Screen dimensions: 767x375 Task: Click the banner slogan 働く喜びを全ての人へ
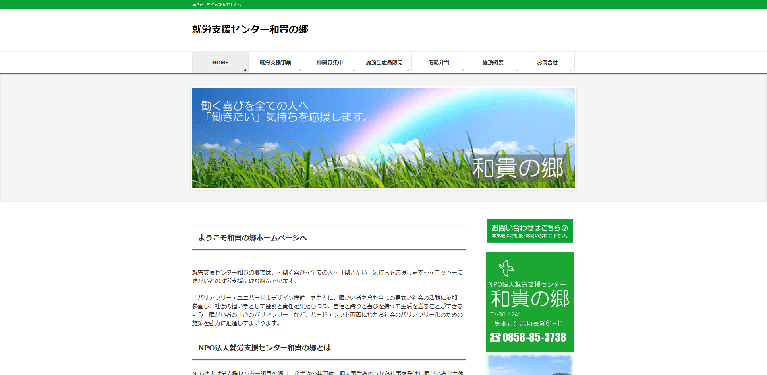click(x=255, y=105)
